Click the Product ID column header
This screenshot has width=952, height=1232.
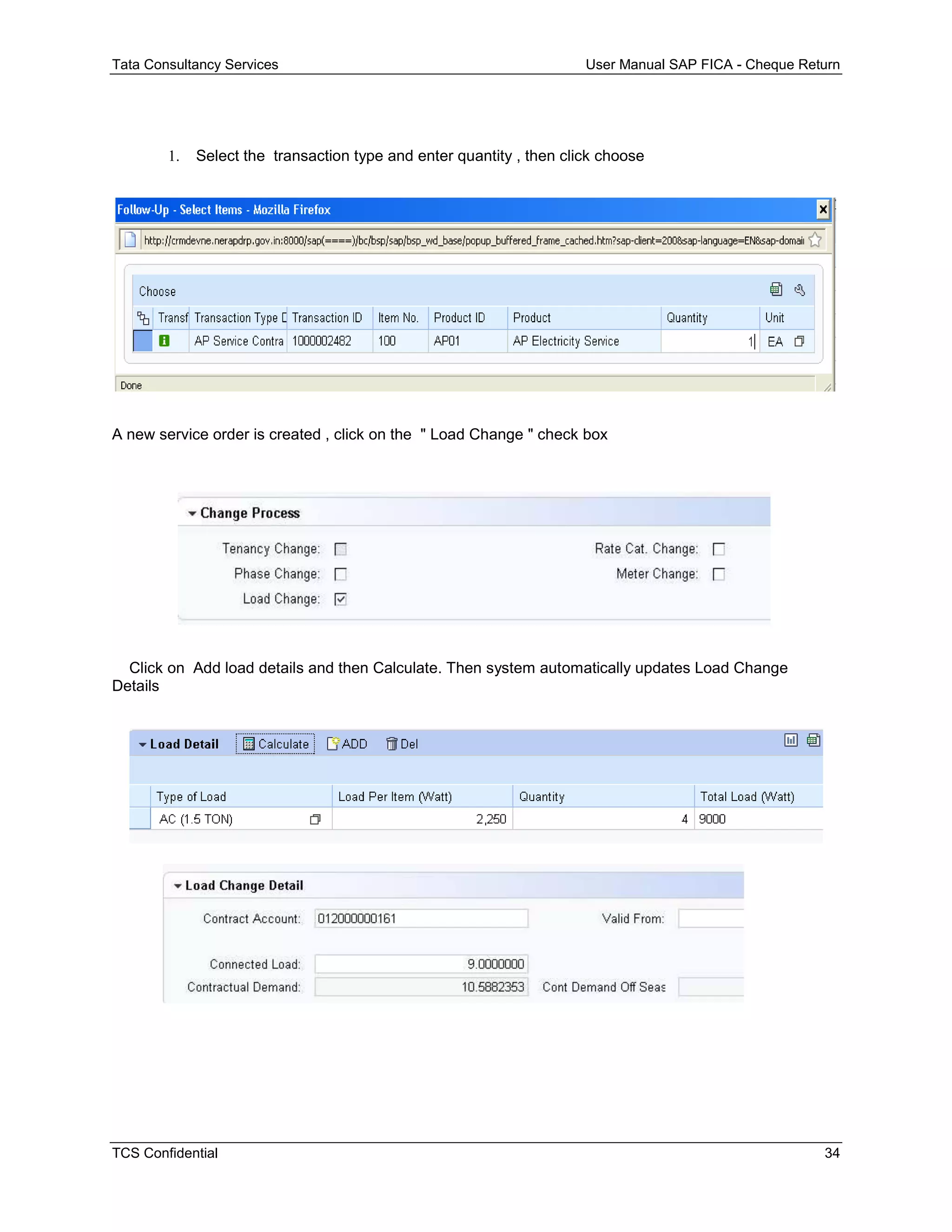click(468, 318)
